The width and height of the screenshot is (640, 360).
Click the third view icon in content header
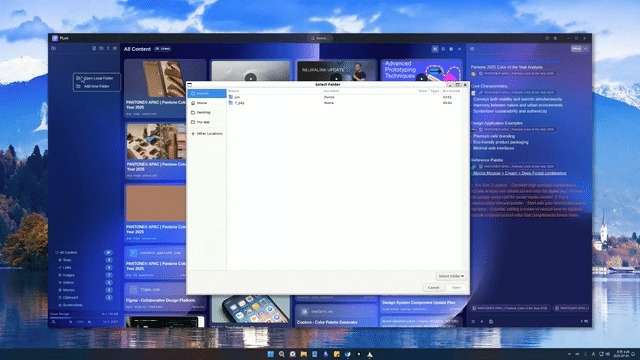[x=451, y=49]
